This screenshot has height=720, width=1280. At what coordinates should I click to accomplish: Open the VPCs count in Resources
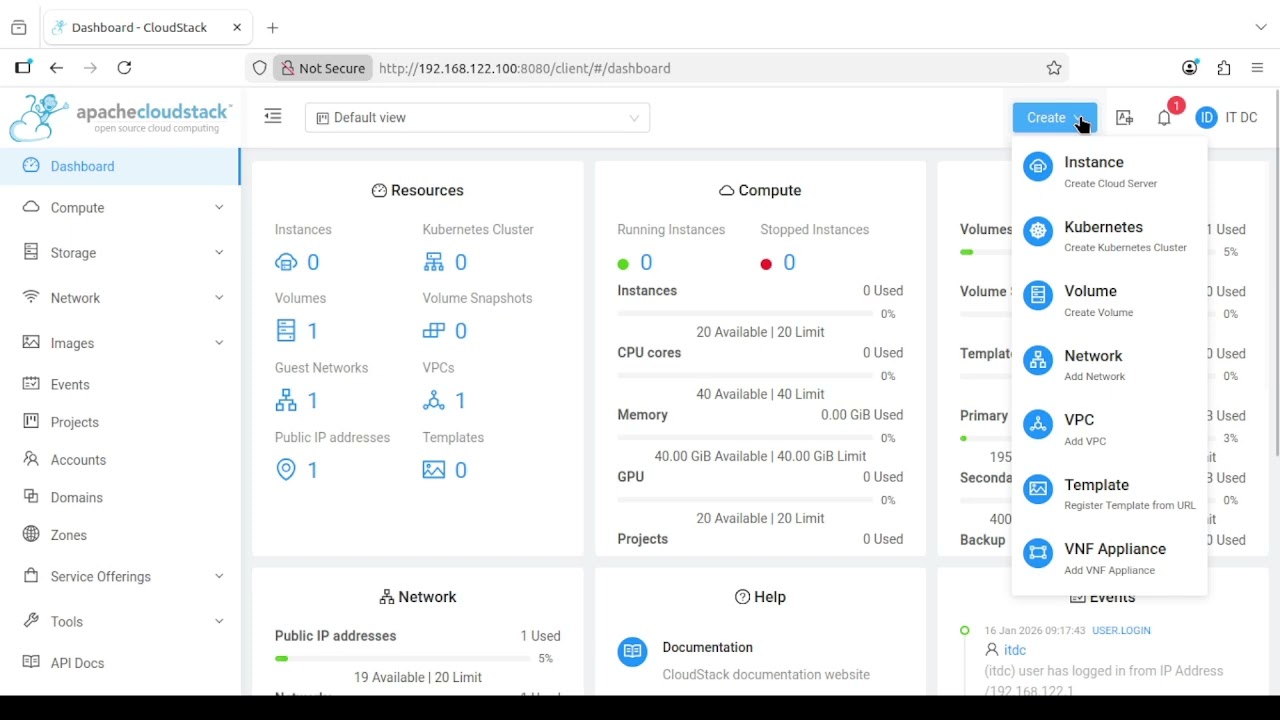coord(445,401)
